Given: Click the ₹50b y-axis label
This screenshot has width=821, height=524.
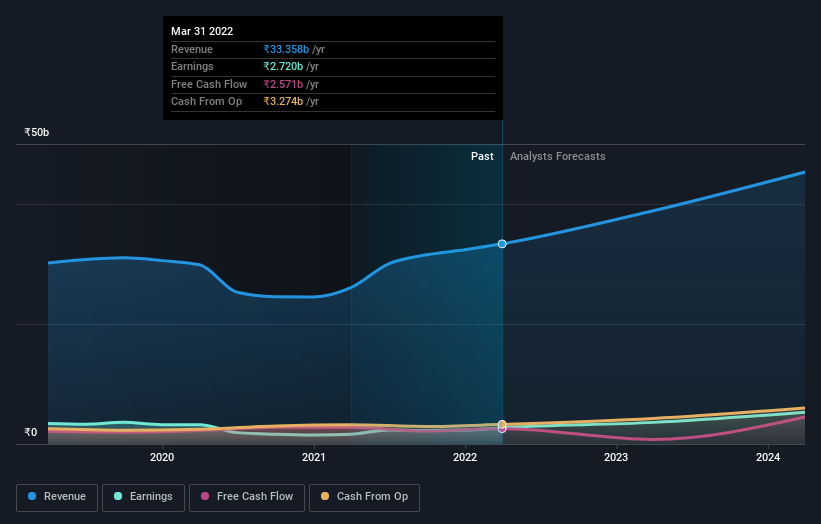Looking at the screenshot, I should [x=37, y=132].
